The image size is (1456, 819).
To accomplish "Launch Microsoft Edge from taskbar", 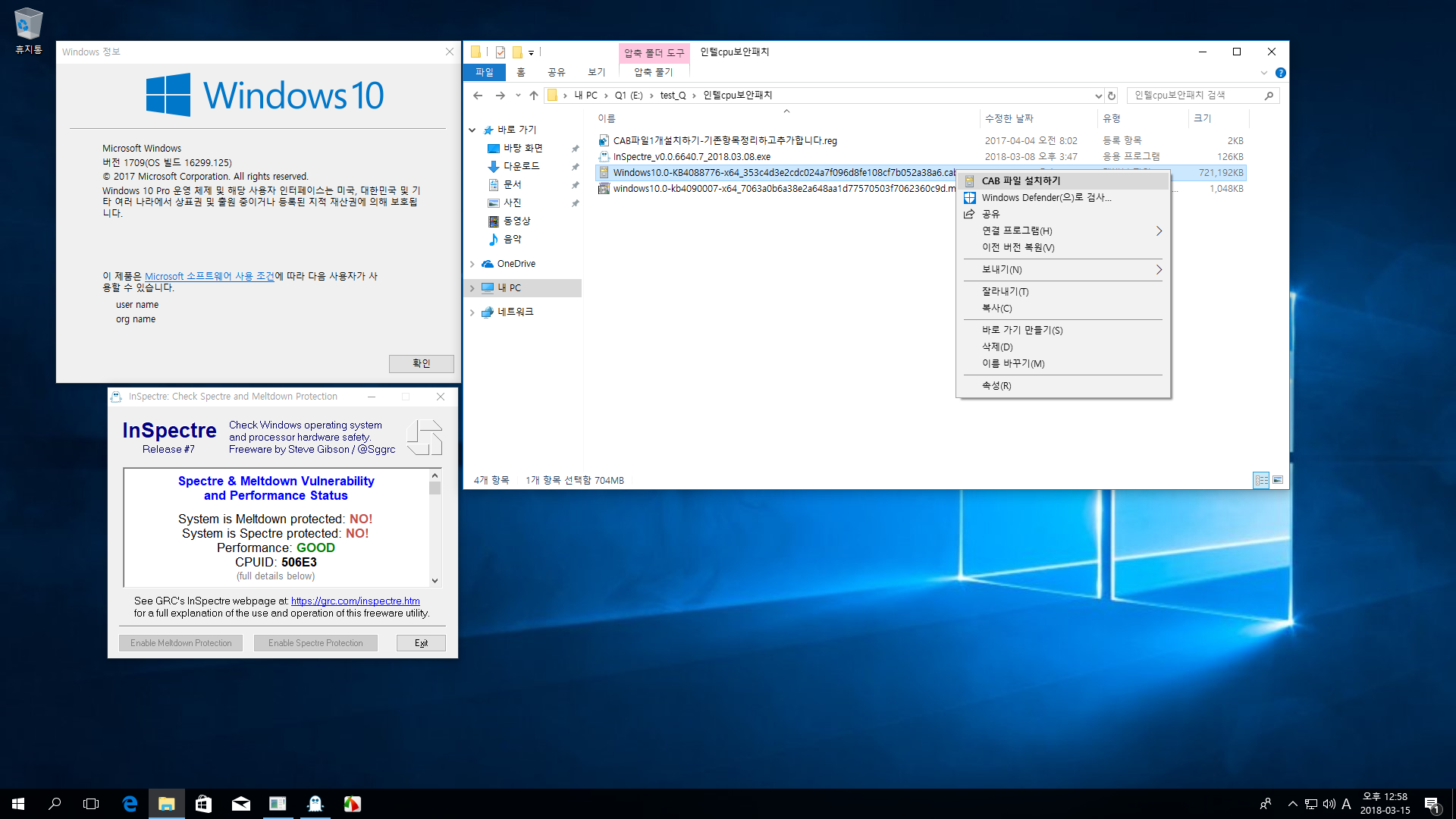I will [x=130, y=804].
